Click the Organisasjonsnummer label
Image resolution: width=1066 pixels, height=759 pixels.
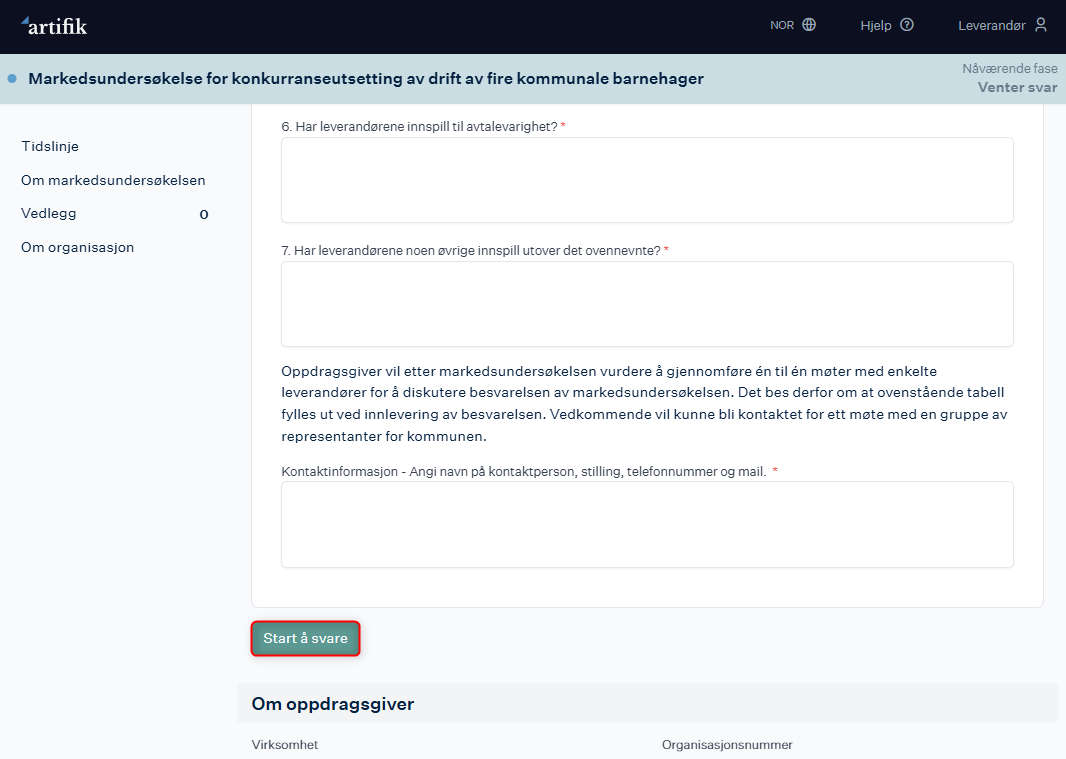pos(727,745)
